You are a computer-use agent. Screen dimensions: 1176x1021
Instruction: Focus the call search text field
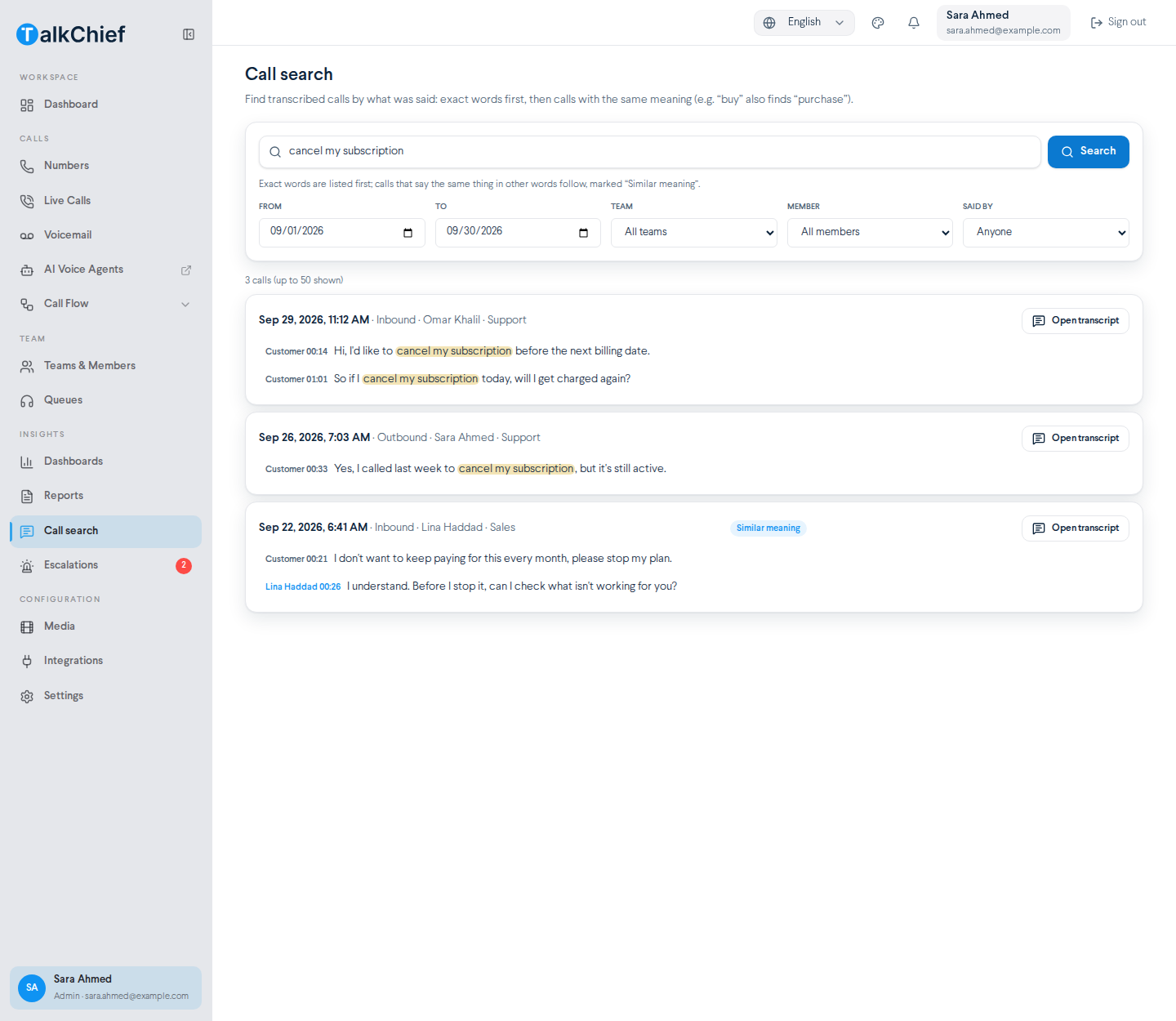coord(650,152)
